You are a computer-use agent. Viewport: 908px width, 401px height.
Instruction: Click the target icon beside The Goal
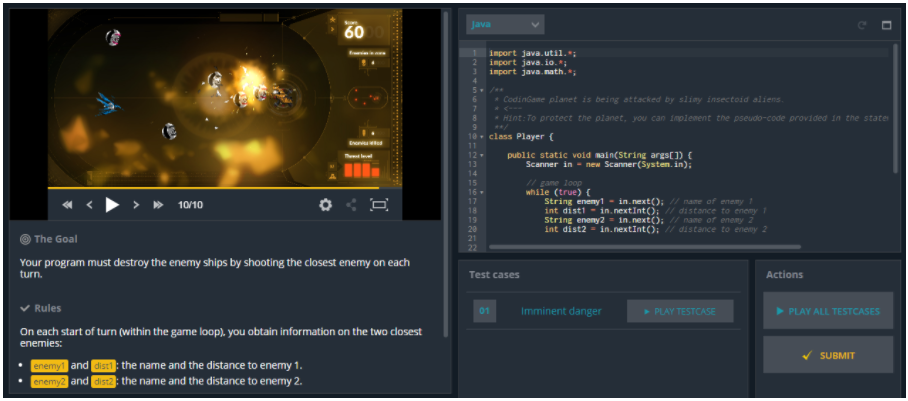click(25, 239)
